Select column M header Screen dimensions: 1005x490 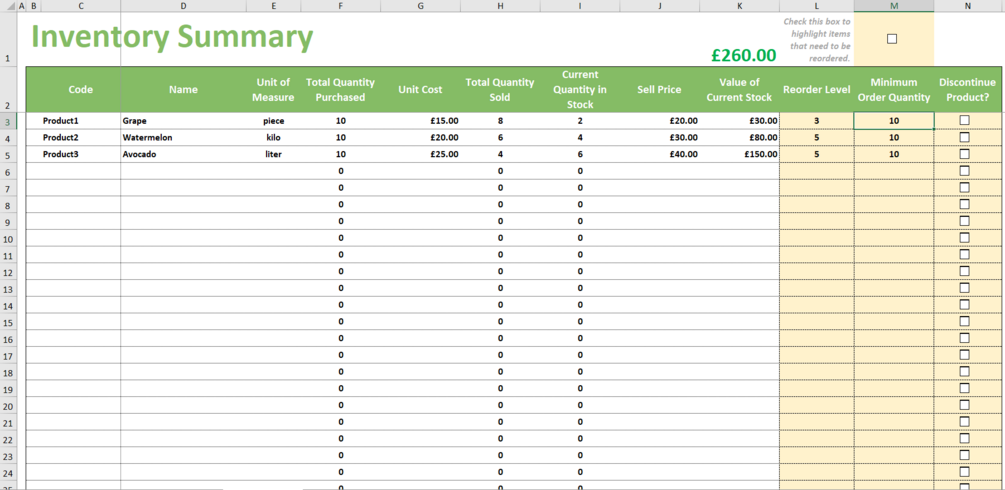[893, 6]
